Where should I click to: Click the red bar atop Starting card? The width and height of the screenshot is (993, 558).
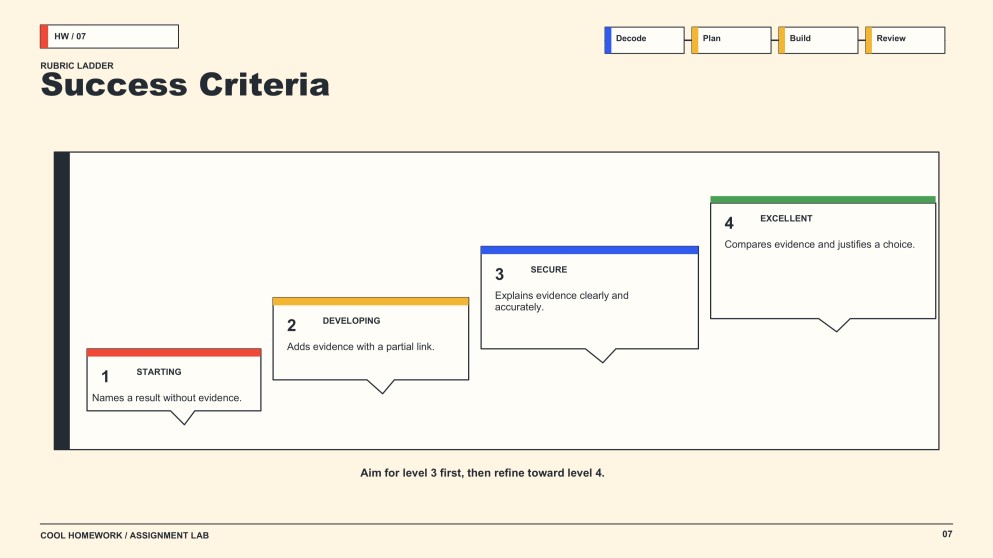(x=174, y=352)
